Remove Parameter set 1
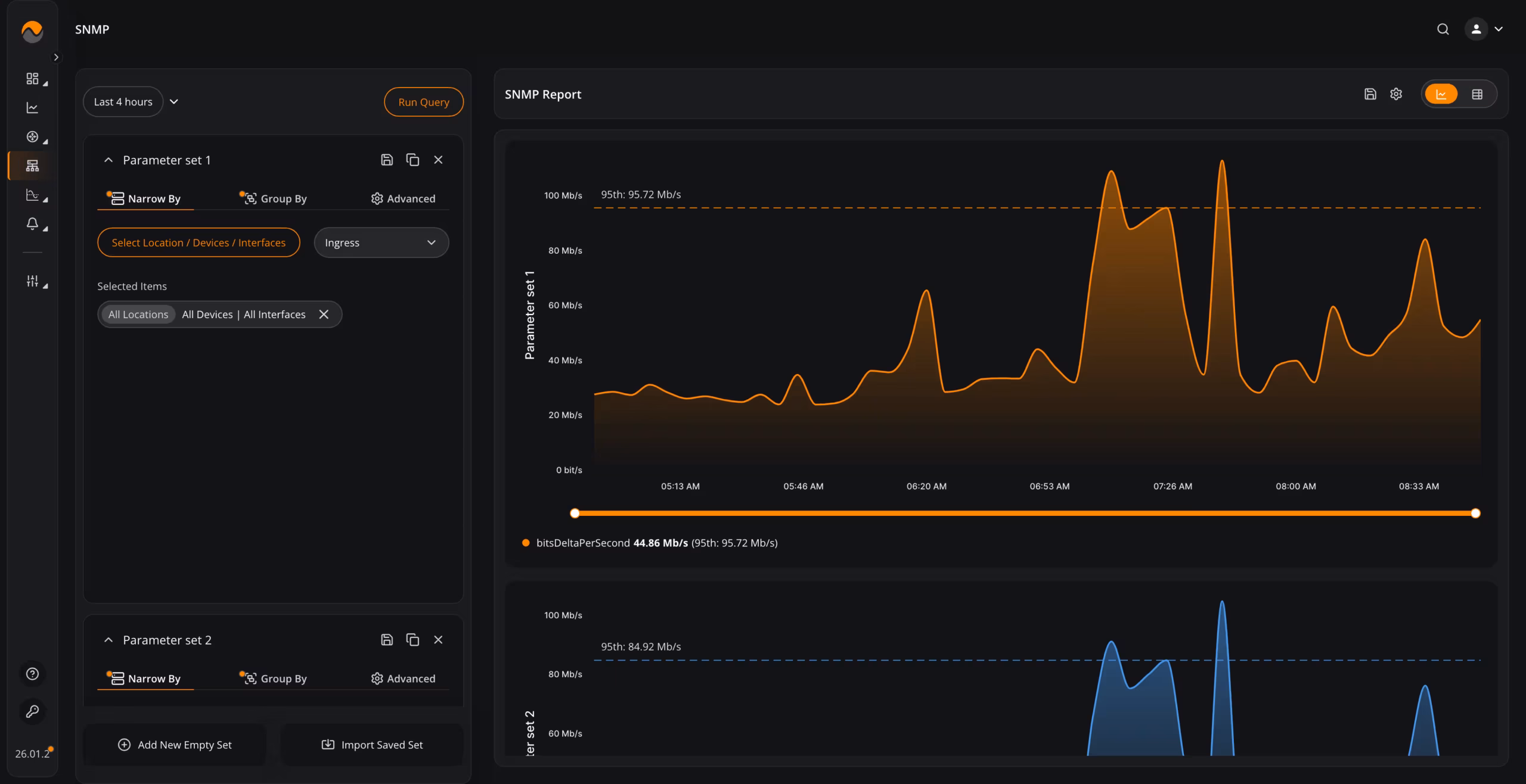 438,160
